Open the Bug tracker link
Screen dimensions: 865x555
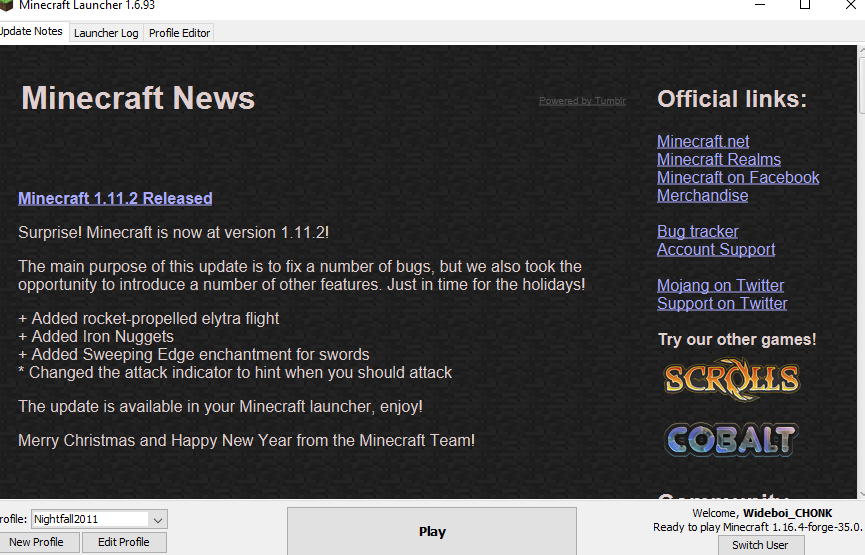coord(697,231)
